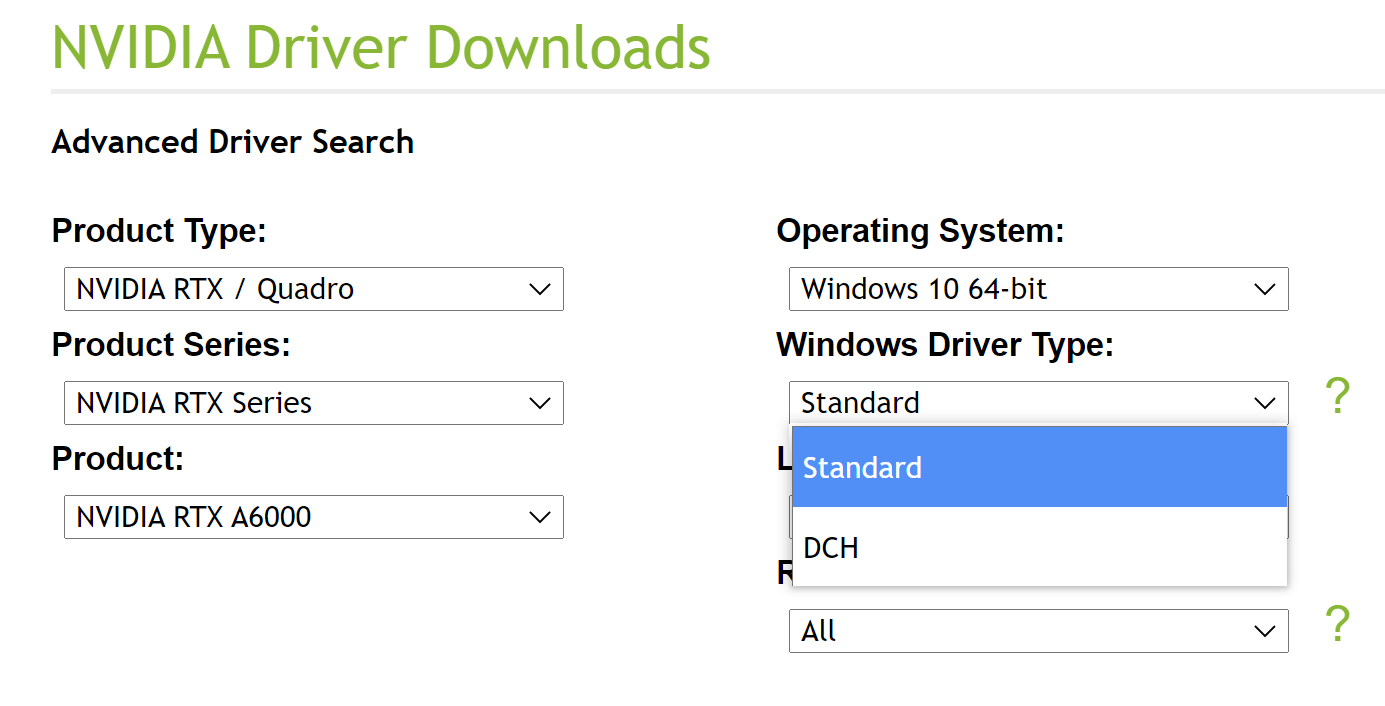The height and width of the screenshot is (706, 1385).
Task: Click the Operating System label
Action: coord(920,231)
